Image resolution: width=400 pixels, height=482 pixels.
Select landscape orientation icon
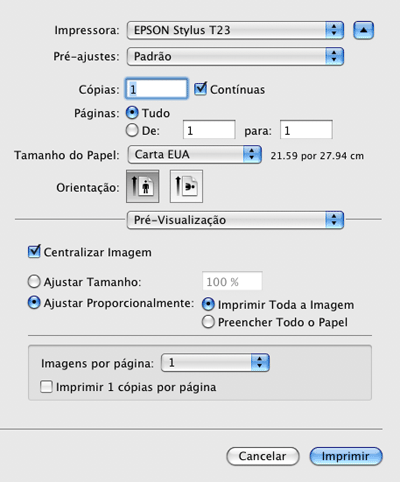click(186, 186)
